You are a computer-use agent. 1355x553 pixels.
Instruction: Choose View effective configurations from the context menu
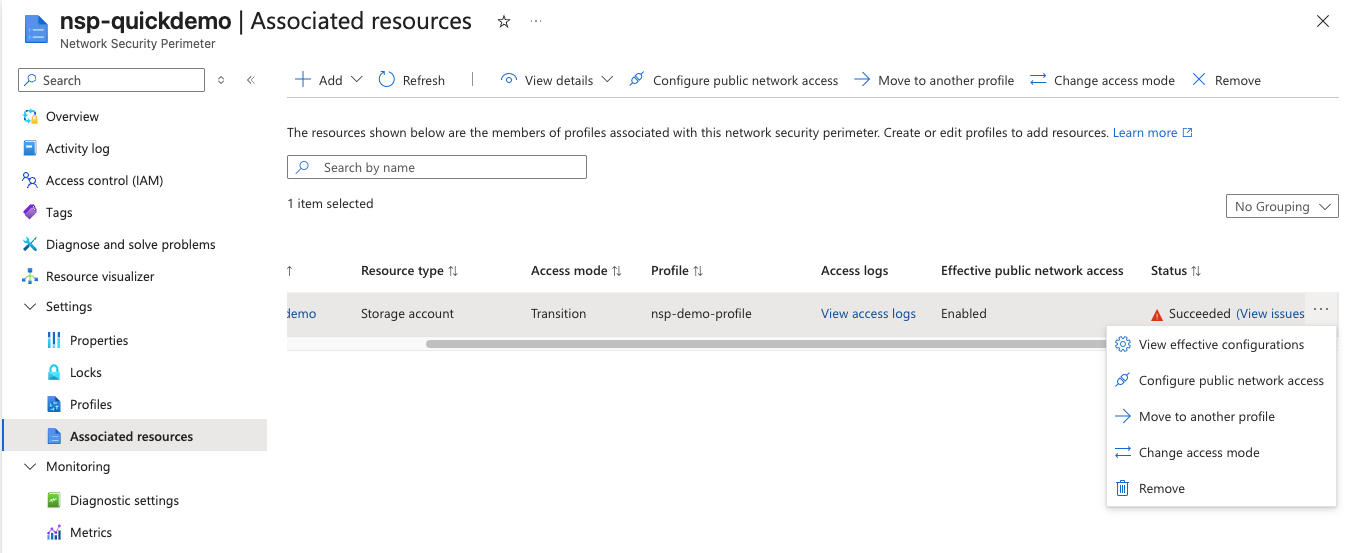(1221, 344)
